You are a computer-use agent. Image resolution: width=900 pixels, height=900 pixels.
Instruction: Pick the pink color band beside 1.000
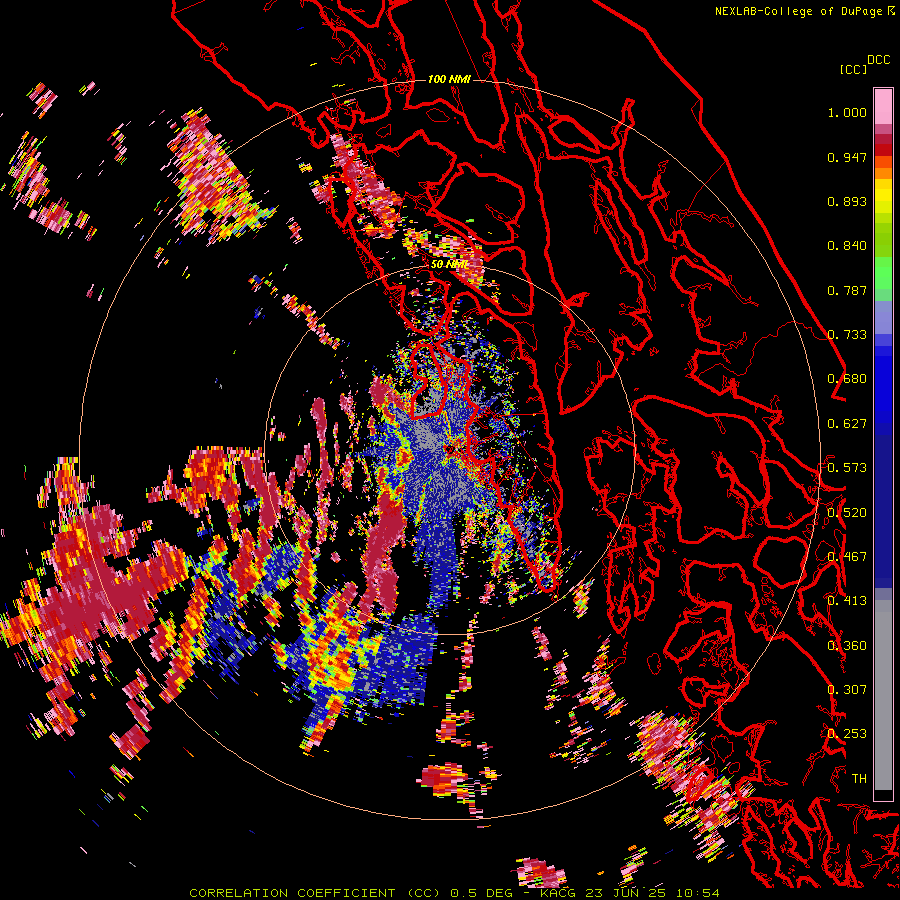883,107
